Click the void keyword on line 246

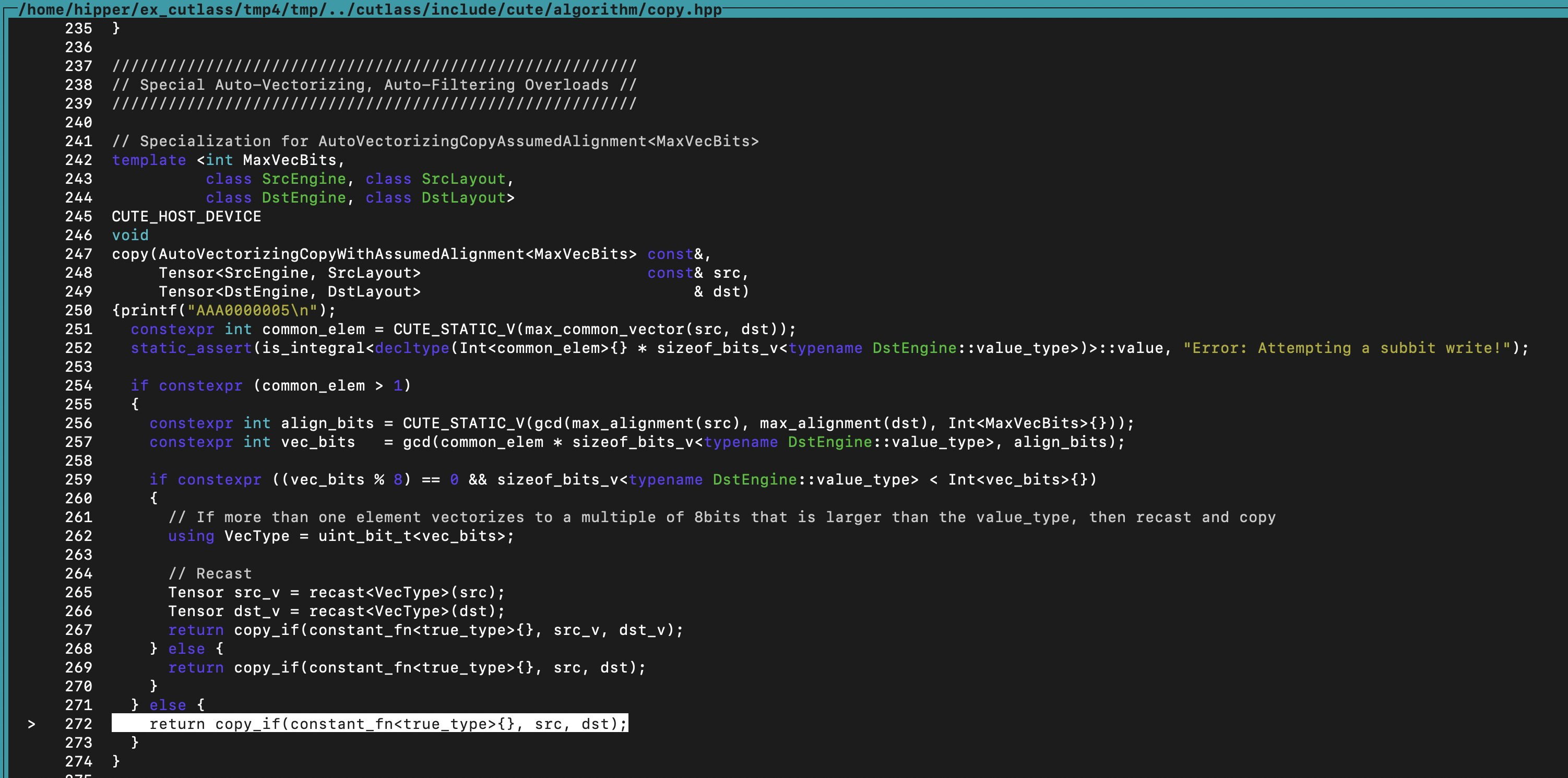(x=129, y=235)
